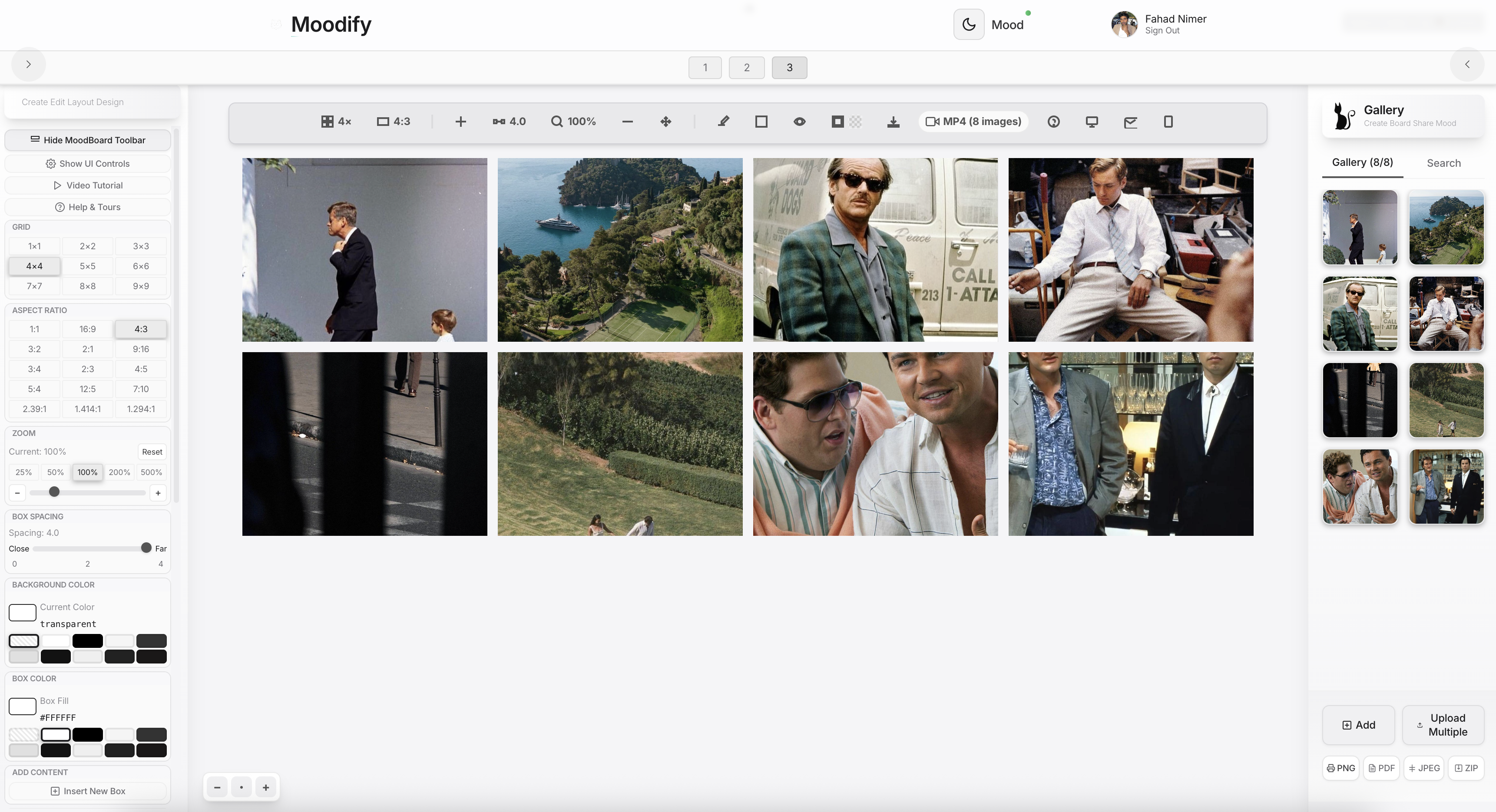Open the 4× grid dropdown in toolbar

tap(336, 121)
